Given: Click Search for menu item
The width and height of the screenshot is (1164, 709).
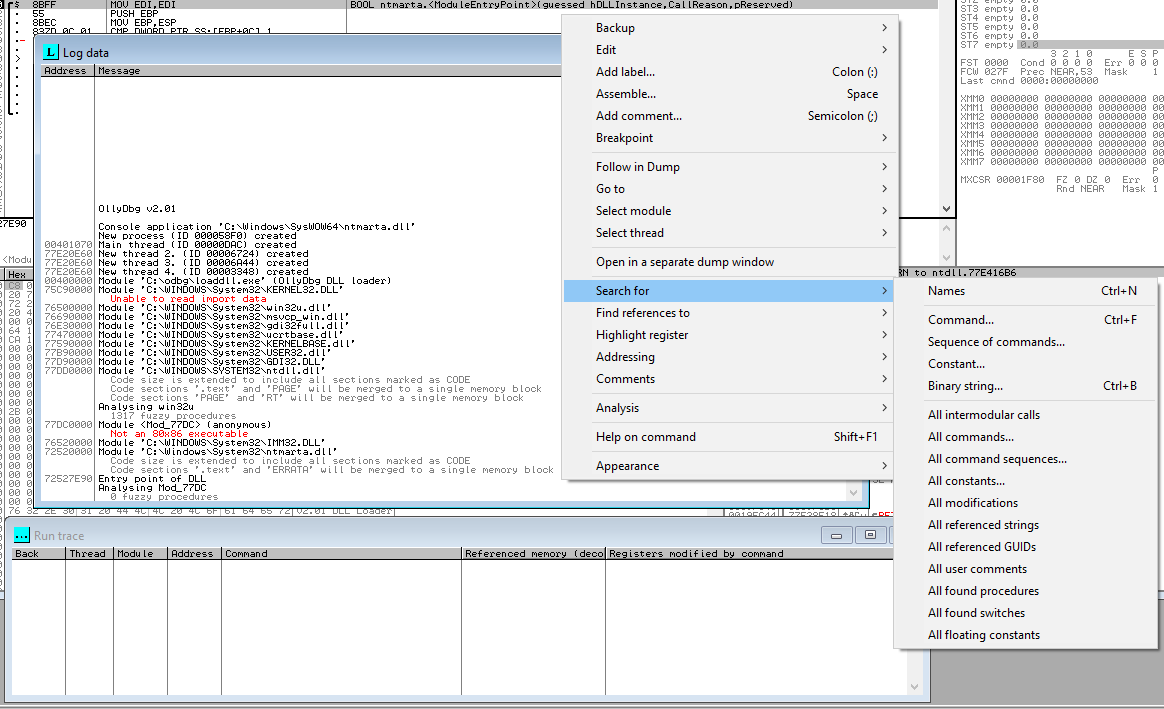Looking at the screenshot, I should [730, 291].
